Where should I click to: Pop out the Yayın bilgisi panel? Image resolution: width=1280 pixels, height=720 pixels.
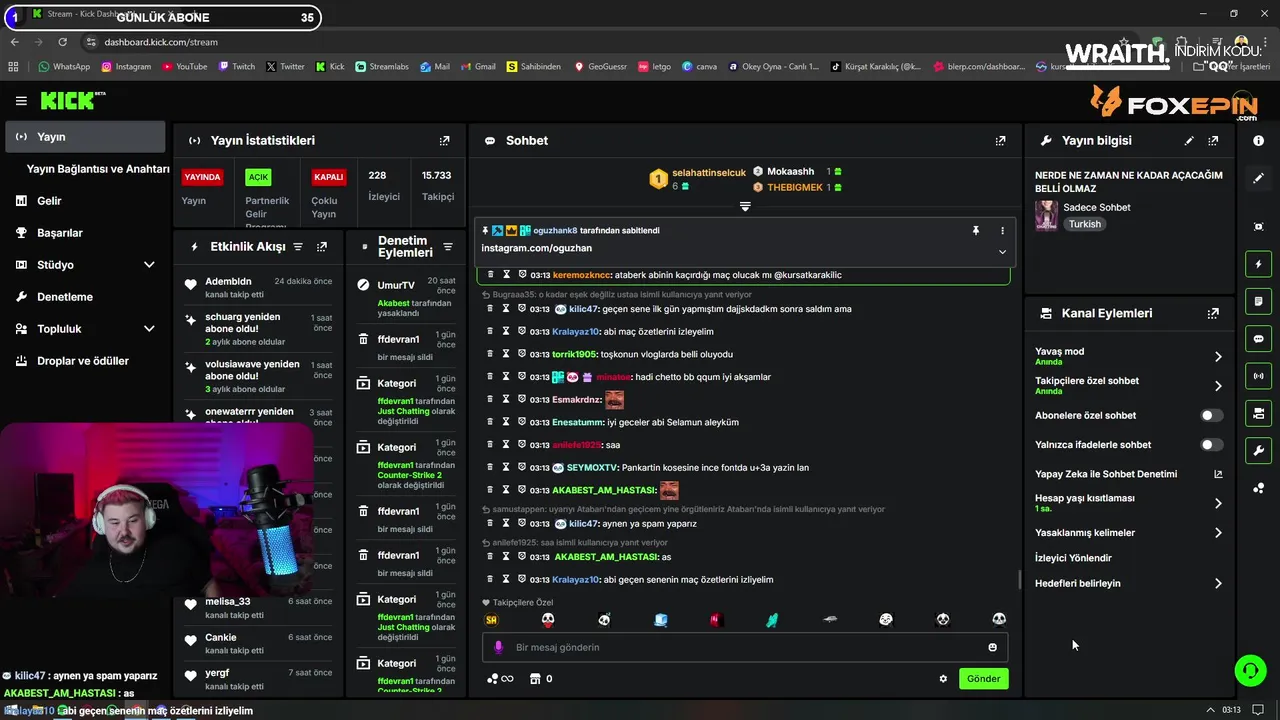tap(1213, 141)
